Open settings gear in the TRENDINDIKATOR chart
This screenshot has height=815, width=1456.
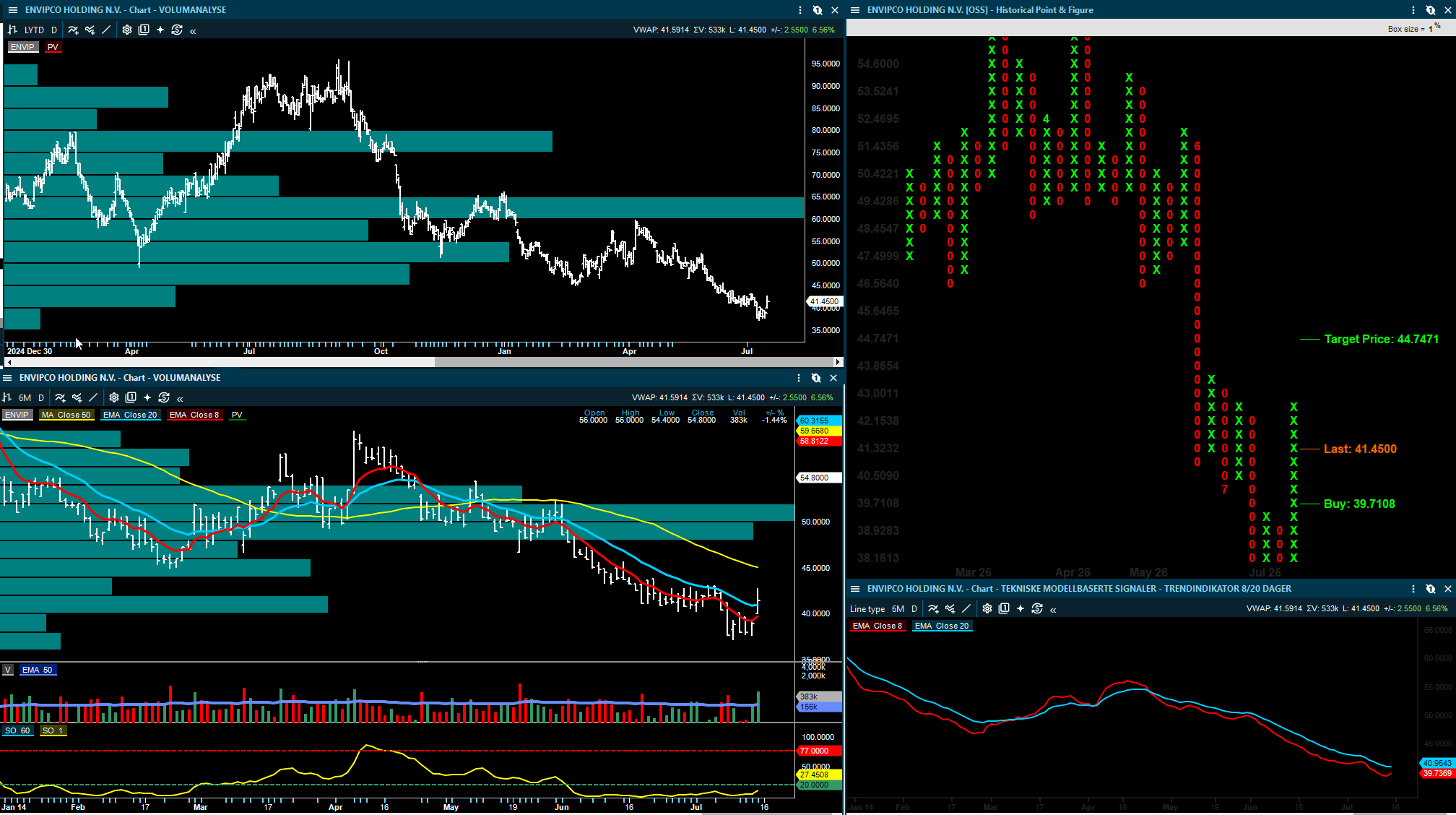point(987,609)
